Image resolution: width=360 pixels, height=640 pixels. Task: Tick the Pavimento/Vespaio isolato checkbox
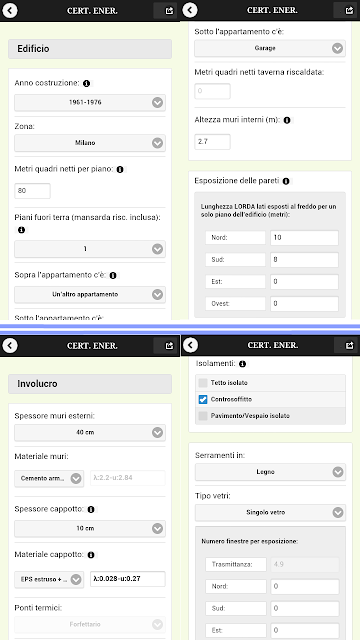tap(203, 416)
